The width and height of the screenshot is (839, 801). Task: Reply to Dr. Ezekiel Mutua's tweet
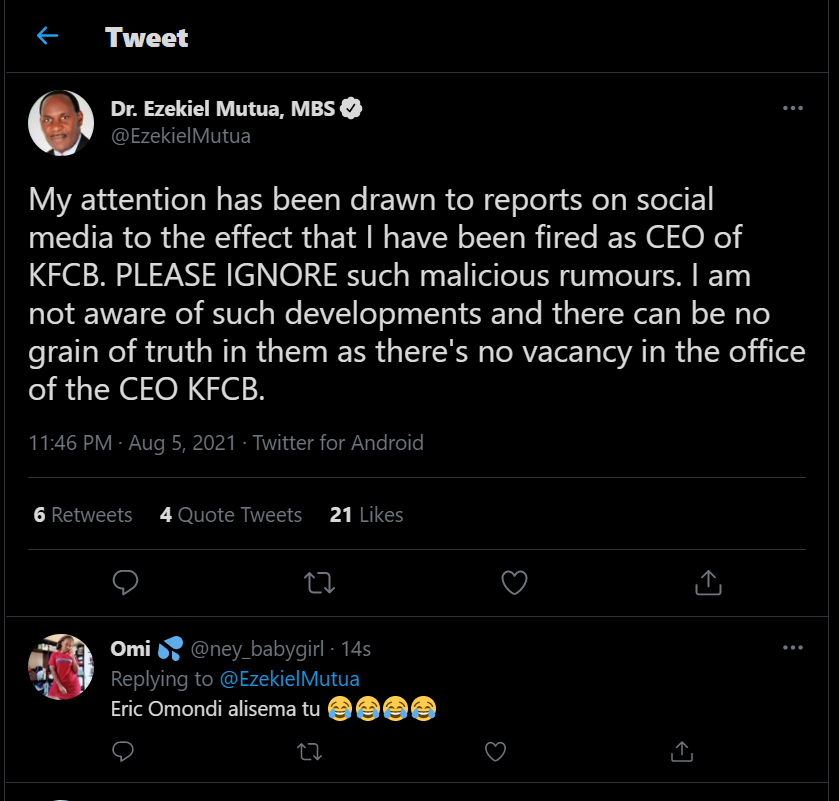[x=125, y=581]
